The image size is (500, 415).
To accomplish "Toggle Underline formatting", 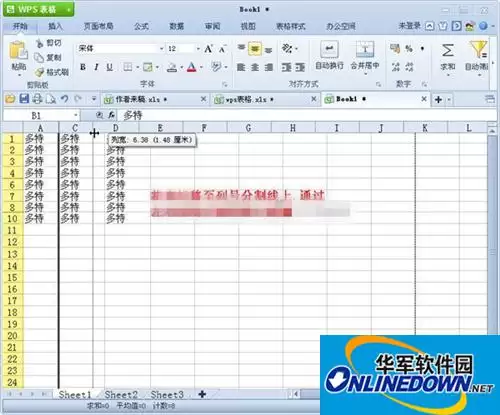I will [x=109, y=67].
